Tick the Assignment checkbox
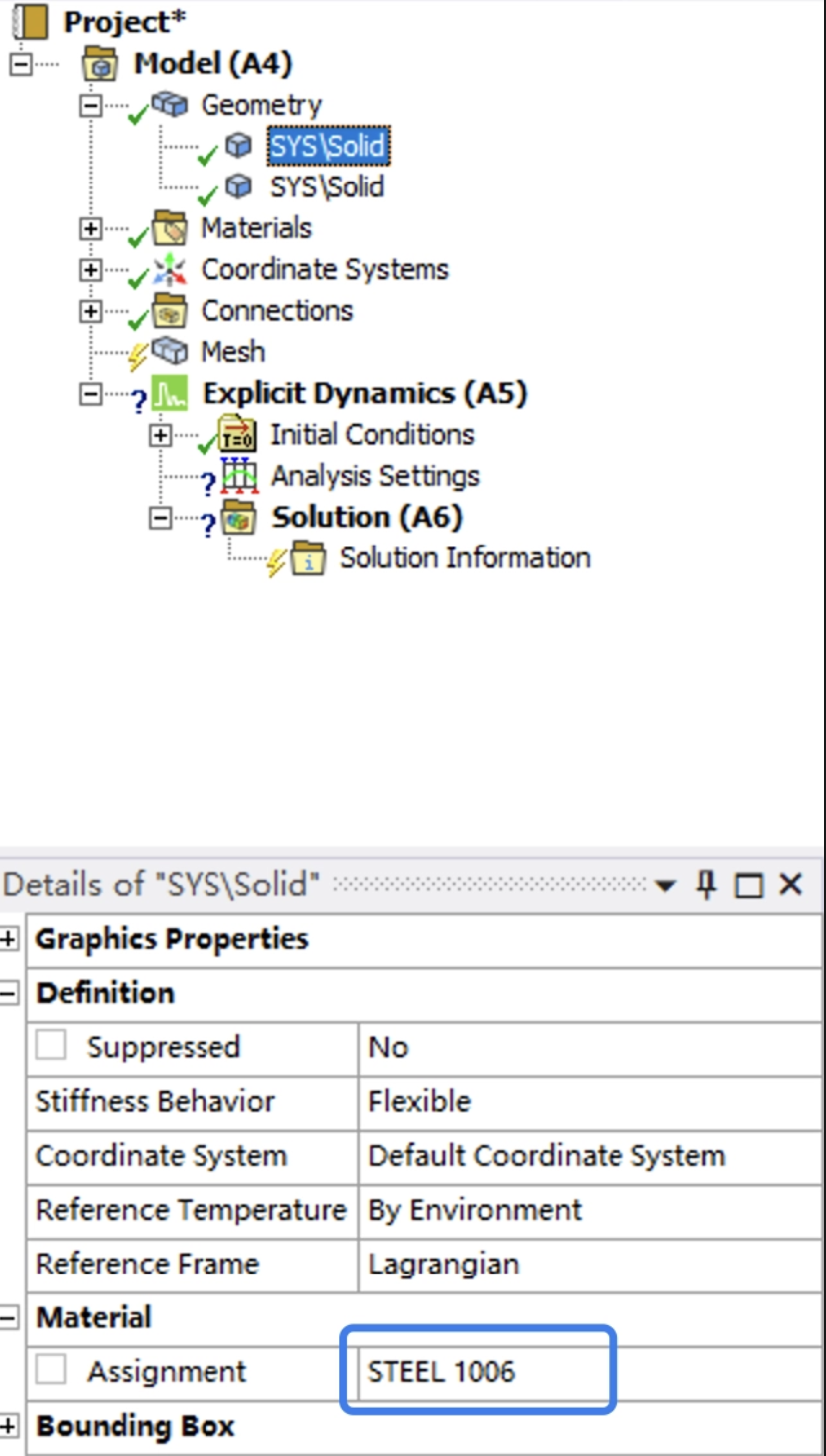826x1456 pixels. tap(51, 1371)
